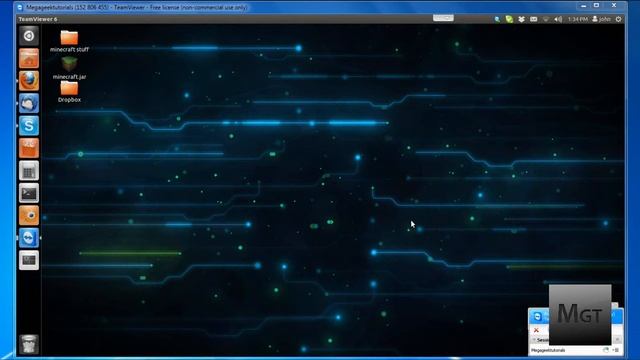
Task: Minimize the TeamViewer remote window
Action: click(584, 6)
